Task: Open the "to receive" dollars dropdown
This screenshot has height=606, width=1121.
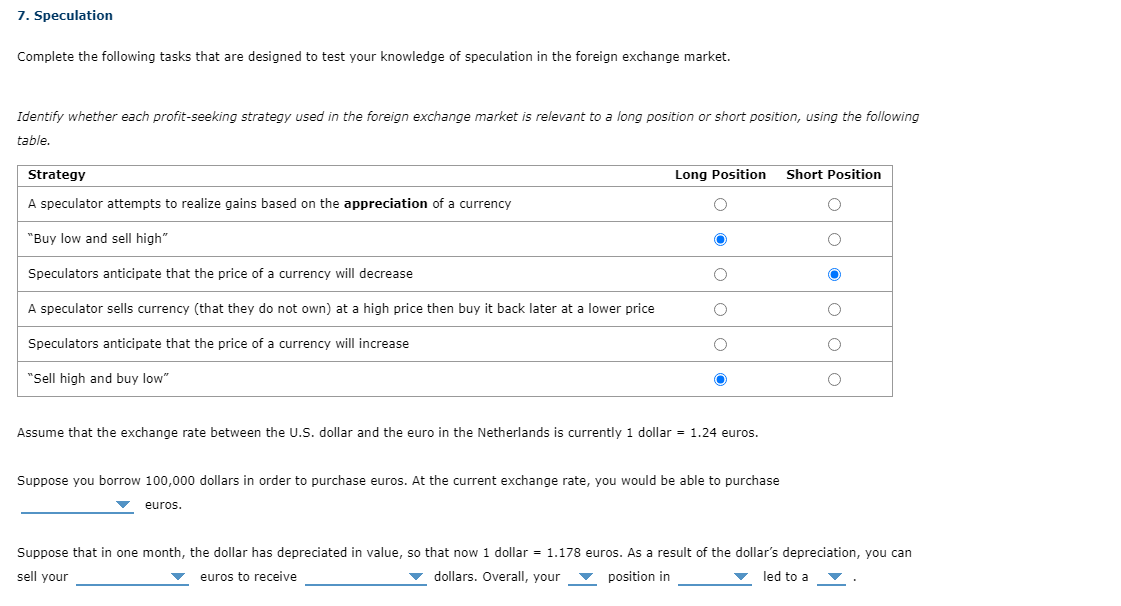Action: pos(418,577)
